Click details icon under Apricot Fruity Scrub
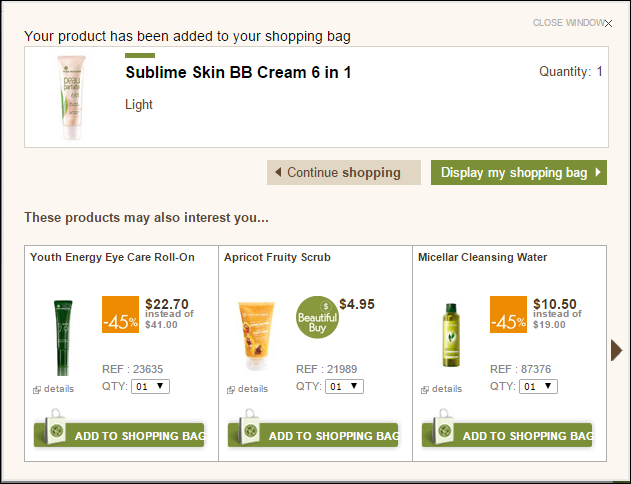Screen dimensions: 631x484 [x=231, y=389]
